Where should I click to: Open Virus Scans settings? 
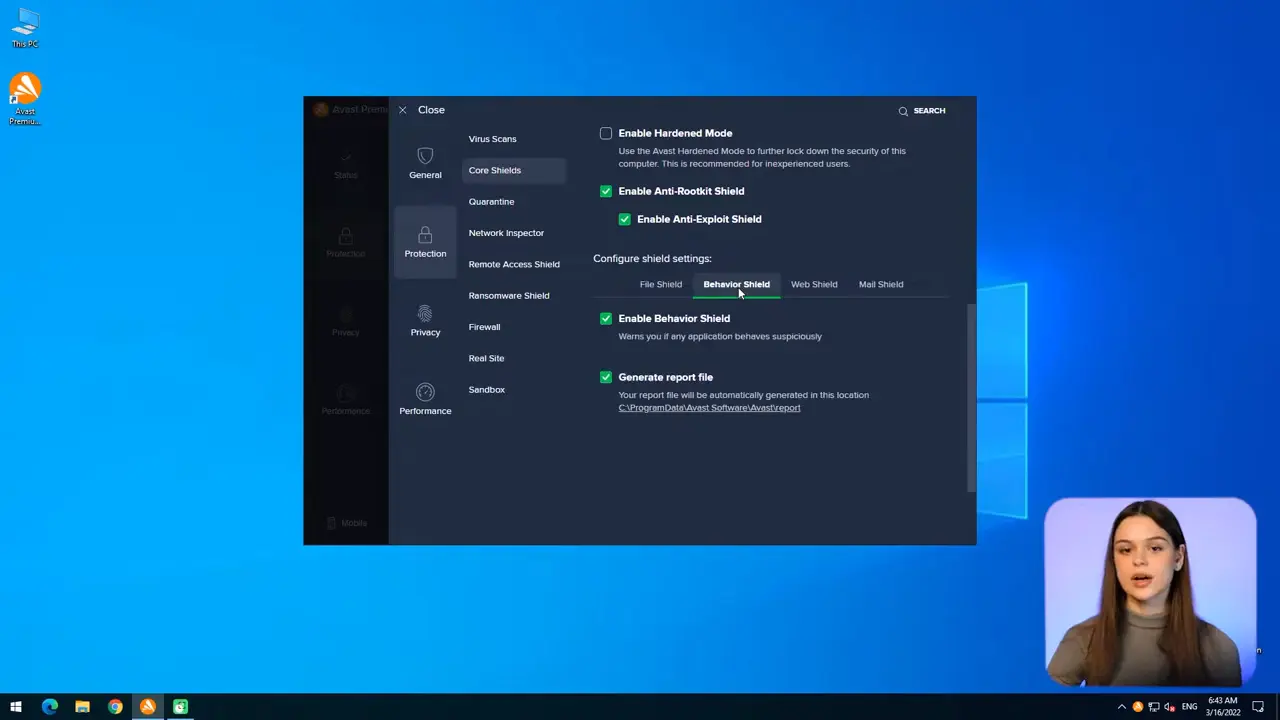tap(492, 139)
